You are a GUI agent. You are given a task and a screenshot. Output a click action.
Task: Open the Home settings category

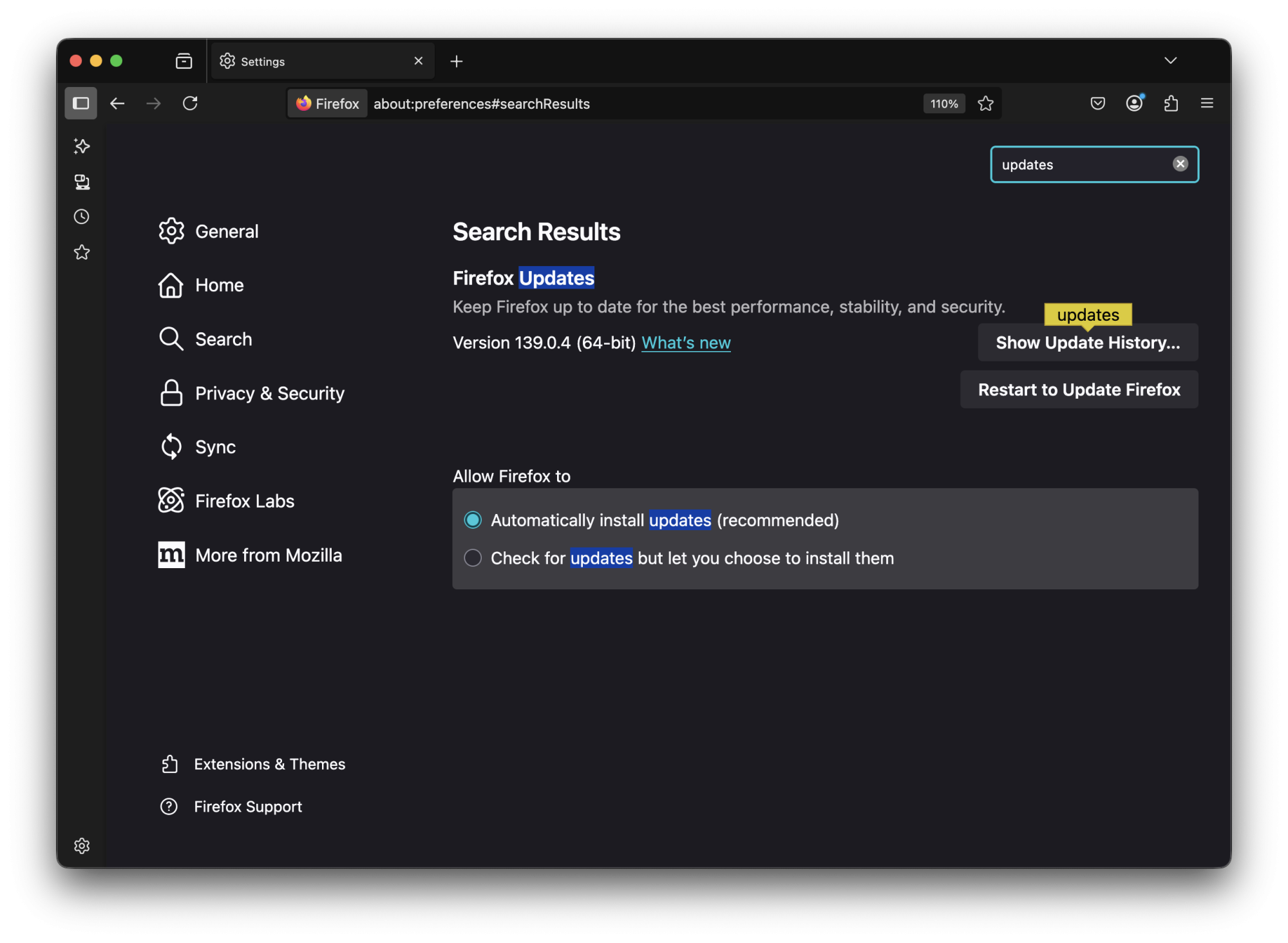point(201,285)
